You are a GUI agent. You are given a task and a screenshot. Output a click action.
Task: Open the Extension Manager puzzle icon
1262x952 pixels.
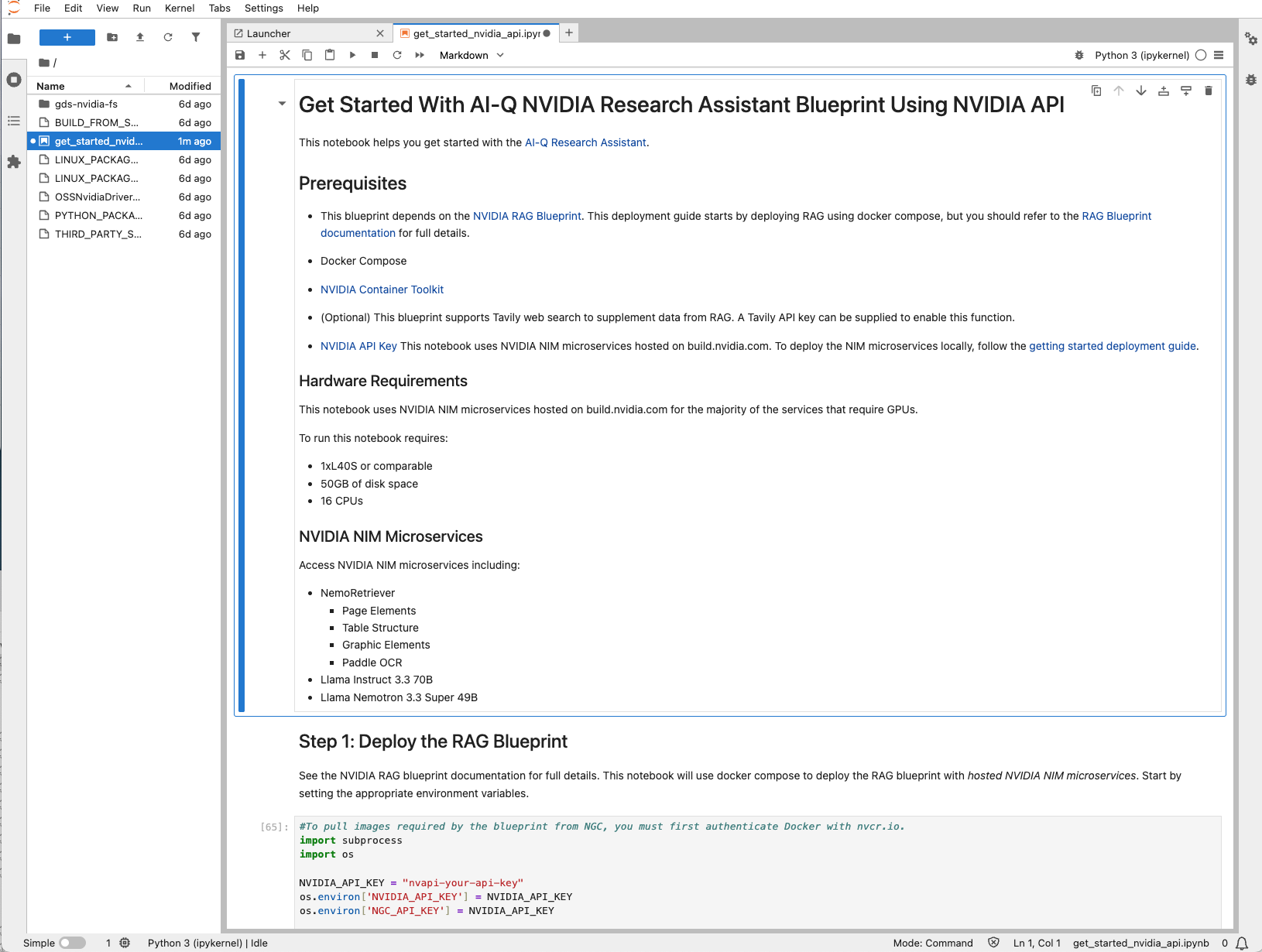tap(14, 162)
